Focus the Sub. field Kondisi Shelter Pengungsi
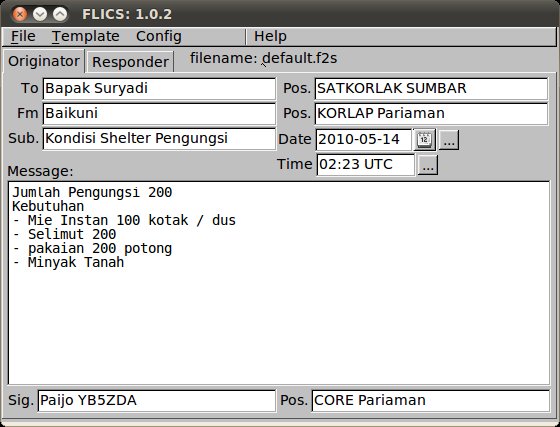560x427 pixels. point(159,139)
